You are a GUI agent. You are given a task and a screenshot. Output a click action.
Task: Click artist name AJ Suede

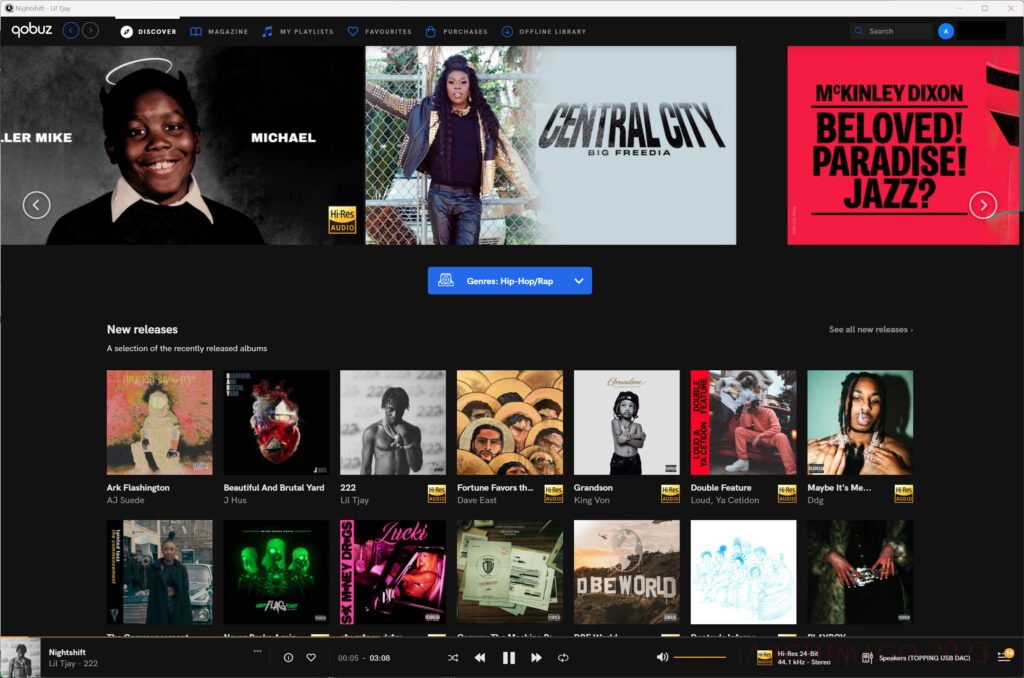click(125, 500)
